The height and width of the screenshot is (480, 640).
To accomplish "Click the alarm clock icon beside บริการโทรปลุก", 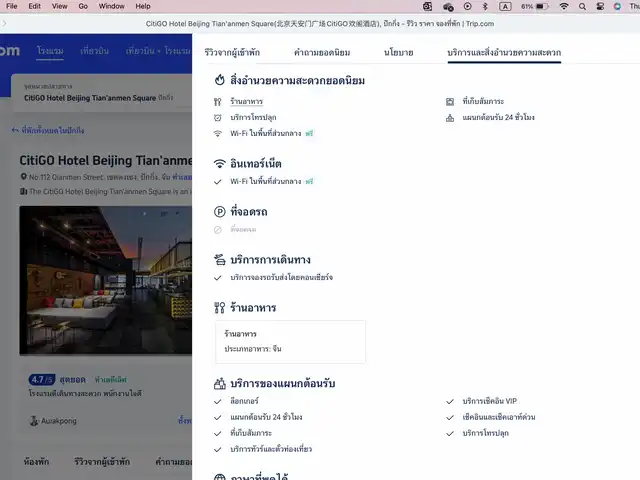I will (218, 117).
